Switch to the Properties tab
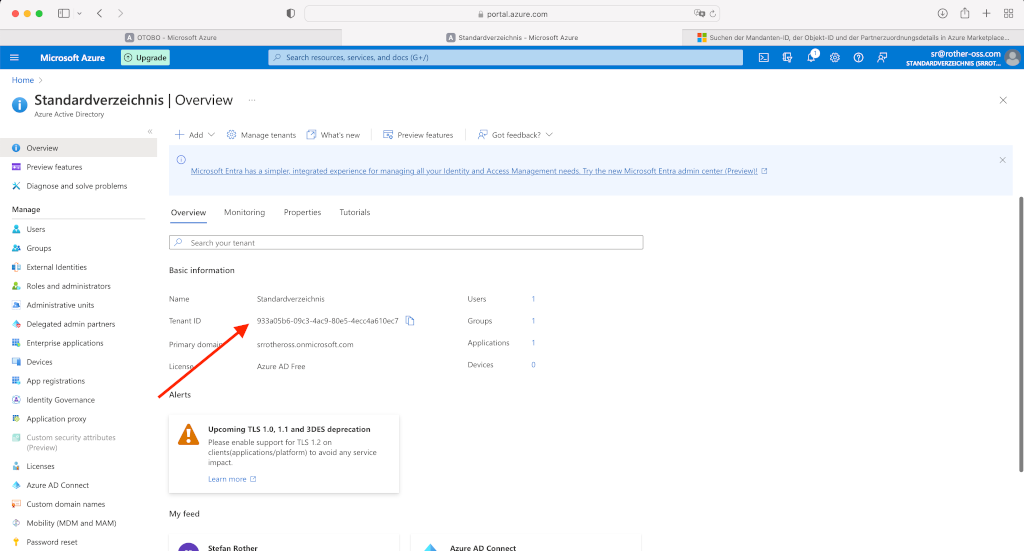 [302, 213]
